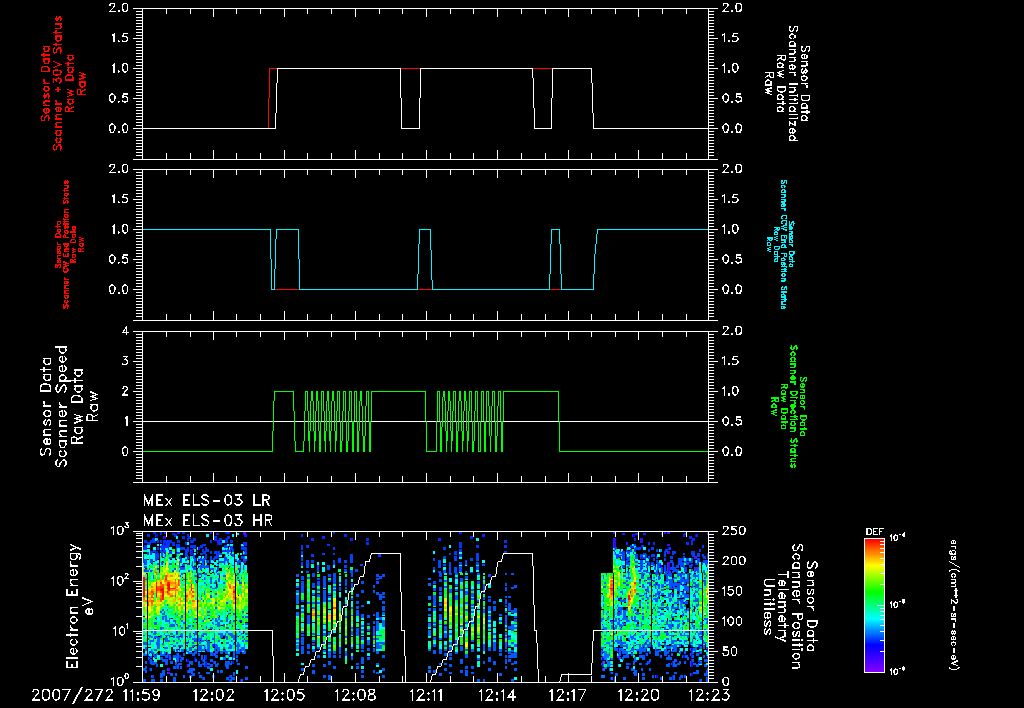Click the 'DEF' label above the color bar
The width and height of the screenshot is (1024, 708).
tap(874, 532)
